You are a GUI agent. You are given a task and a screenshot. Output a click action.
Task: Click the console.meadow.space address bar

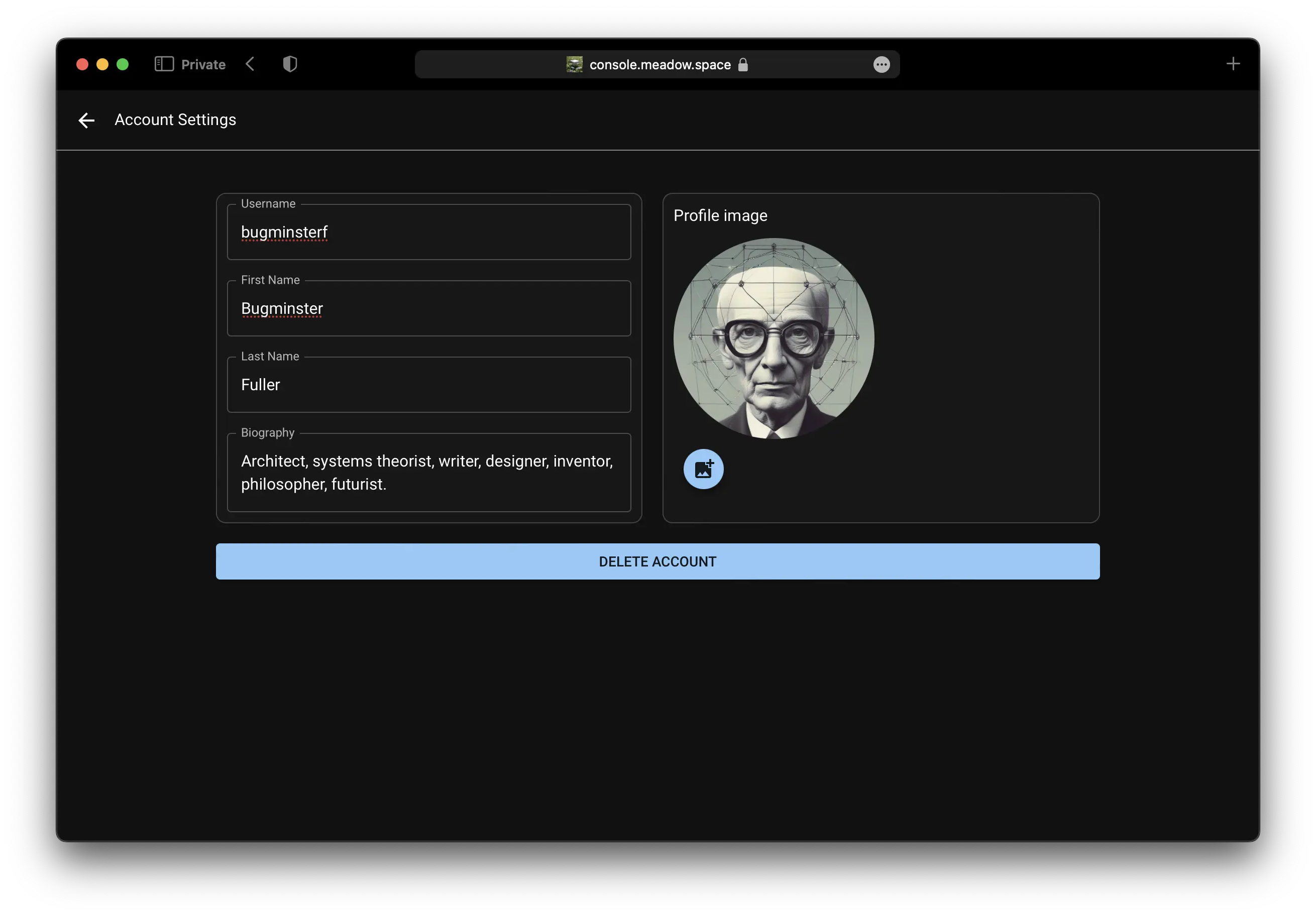tap(659, 65)
